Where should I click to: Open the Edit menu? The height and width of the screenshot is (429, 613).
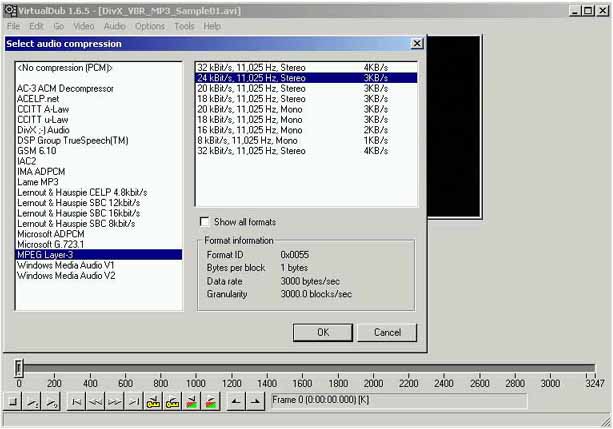coord(36,26)
